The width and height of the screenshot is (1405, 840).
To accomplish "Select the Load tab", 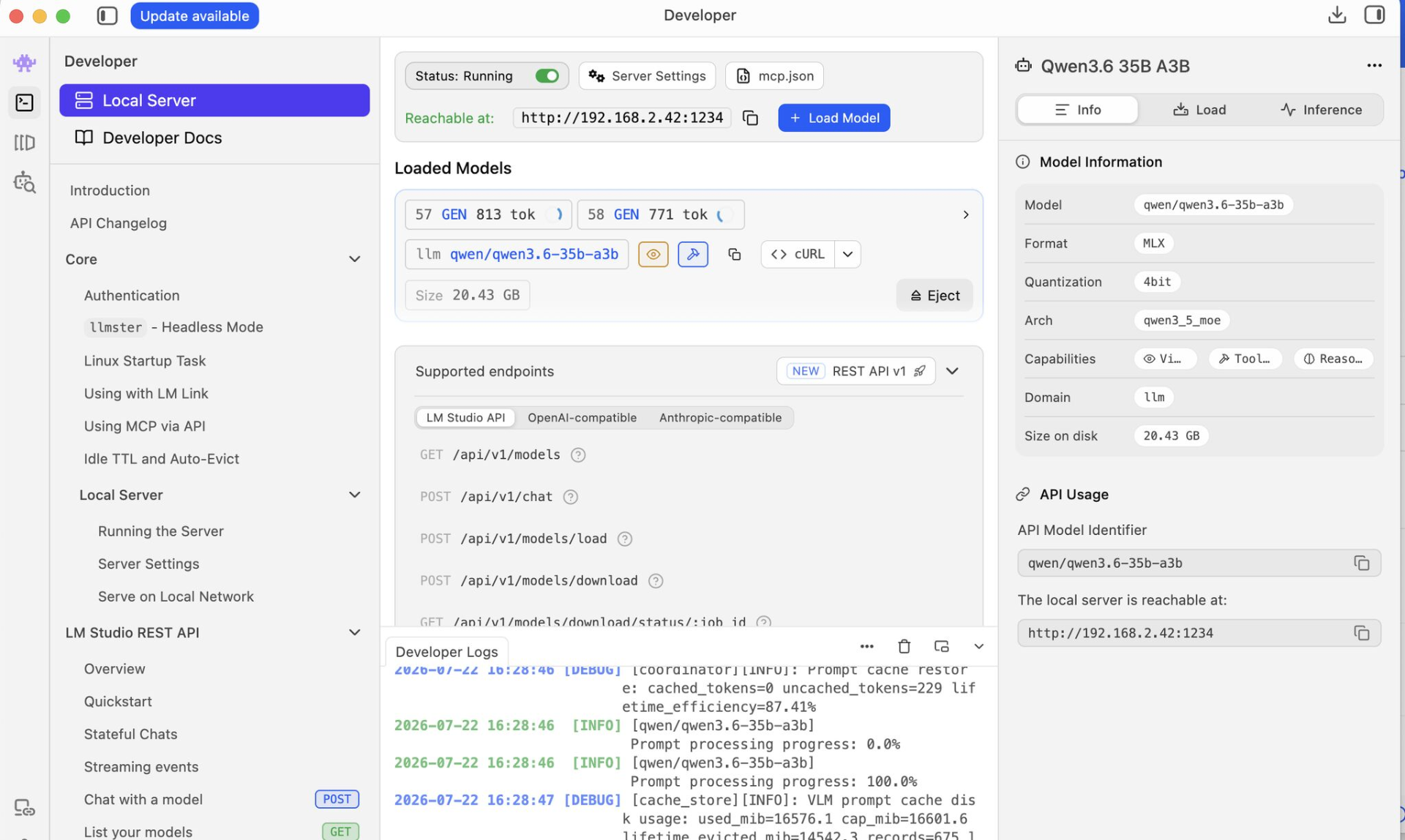I will tap(1199, 110).
